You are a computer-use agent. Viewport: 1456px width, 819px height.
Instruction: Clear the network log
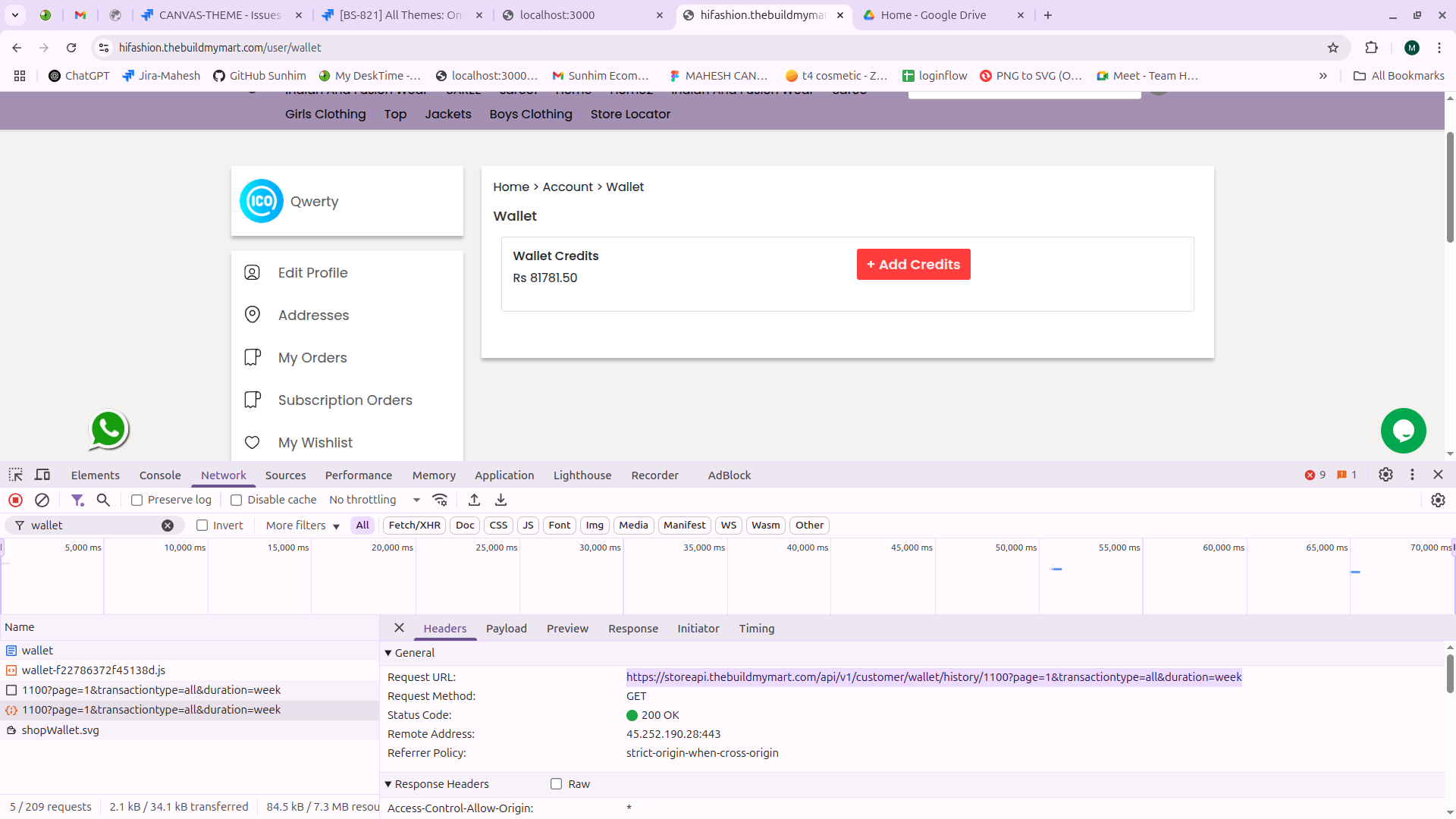click(x=42, y=500)
